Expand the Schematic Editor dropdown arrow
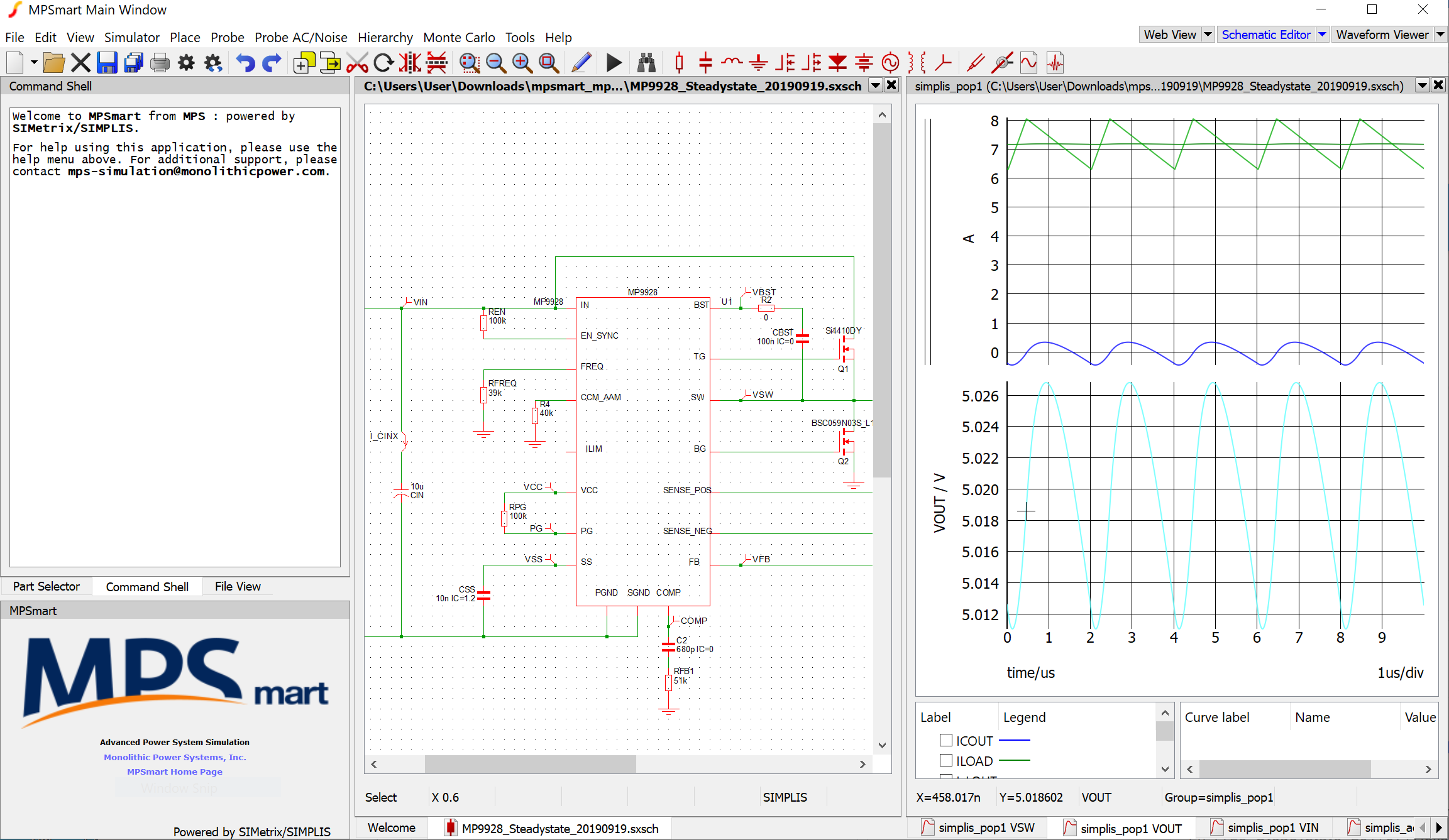The height and width of the screenshot is (840, 1449). pyautogui.click(x=1322, y=35)
